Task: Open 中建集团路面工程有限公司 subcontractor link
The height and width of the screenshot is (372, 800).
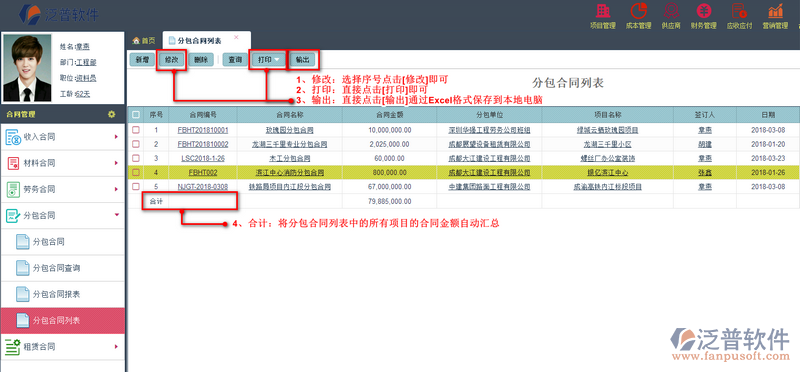Action: 489,187
